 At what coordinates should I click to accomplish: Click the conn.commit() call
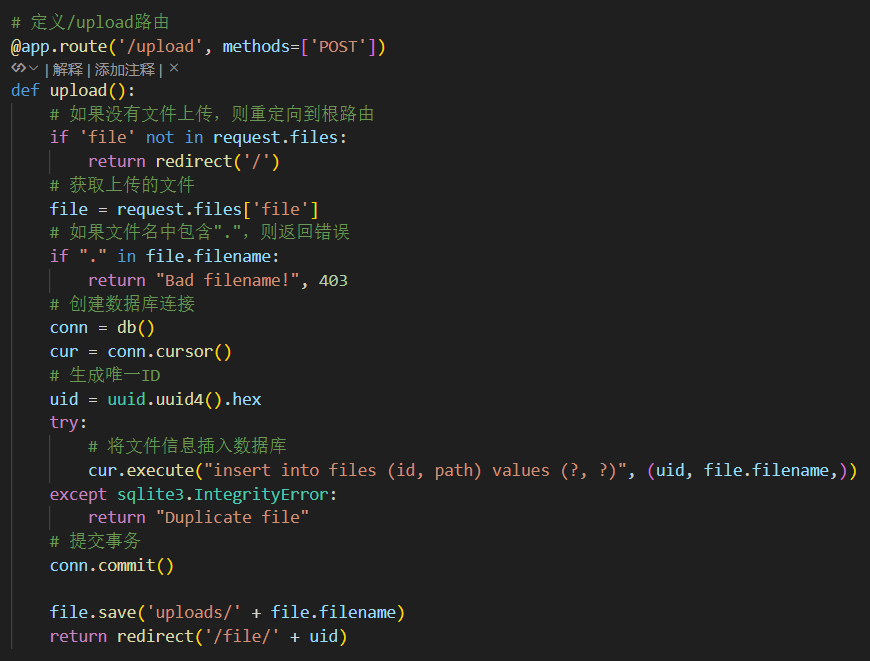[x=111, y=565]
